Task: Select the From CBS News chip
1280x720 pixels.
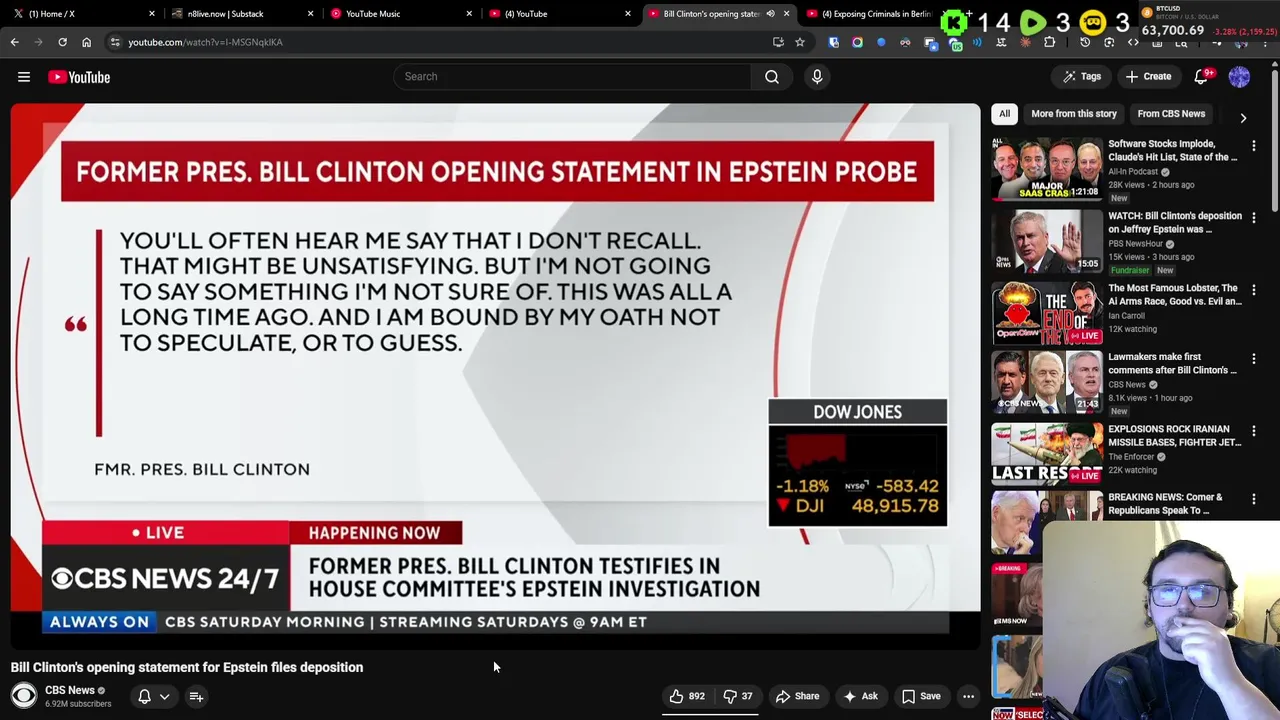Action: pyautogui.click(x=1171, y=114)
